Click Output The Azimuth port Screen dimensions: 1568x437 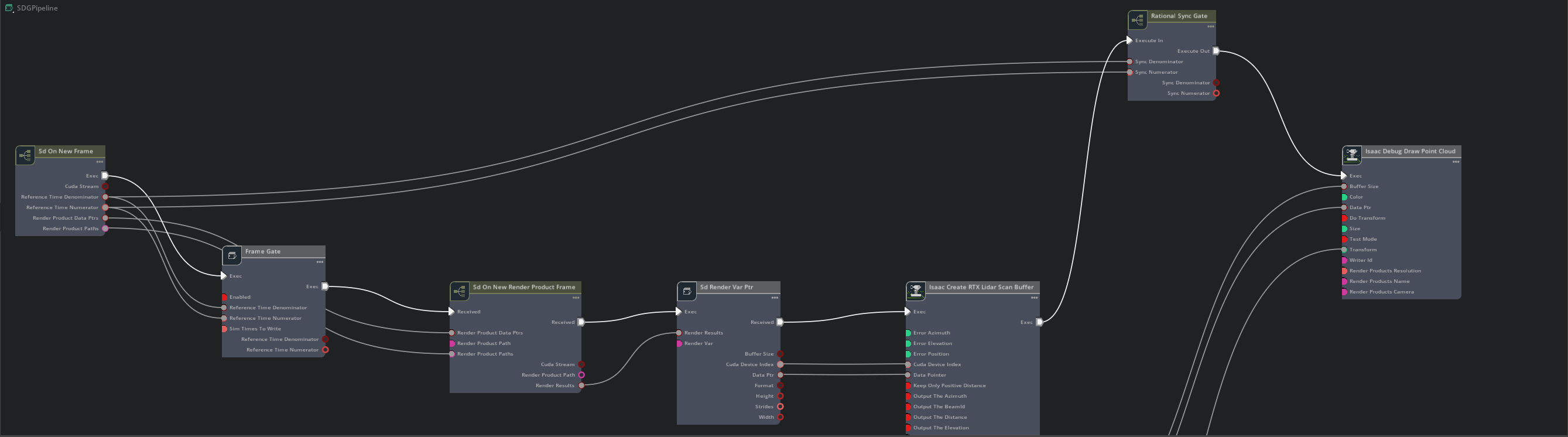click(x=908, y=396)
